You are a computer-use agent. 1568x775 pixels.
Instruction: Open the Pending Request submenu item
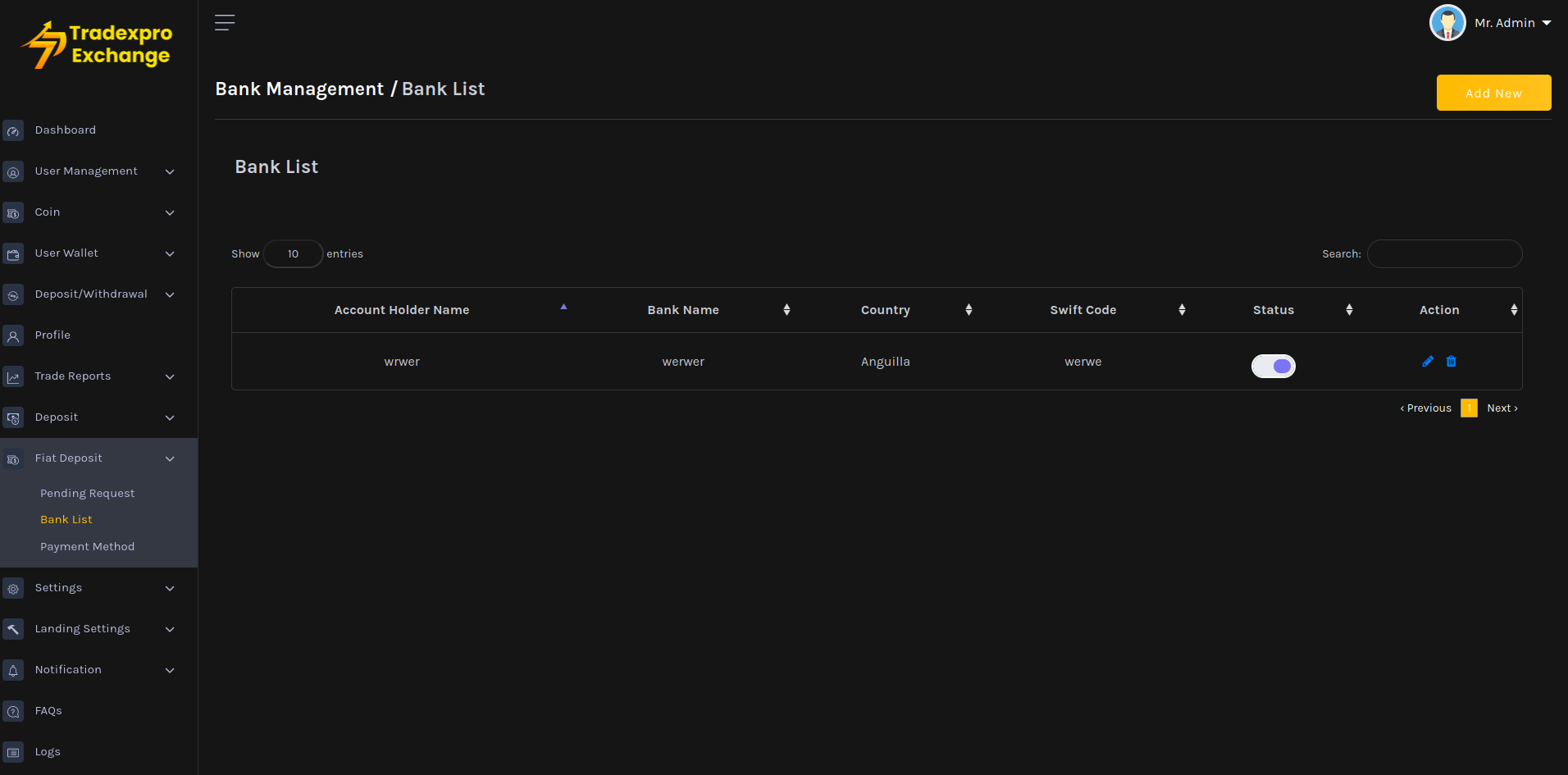87,494
